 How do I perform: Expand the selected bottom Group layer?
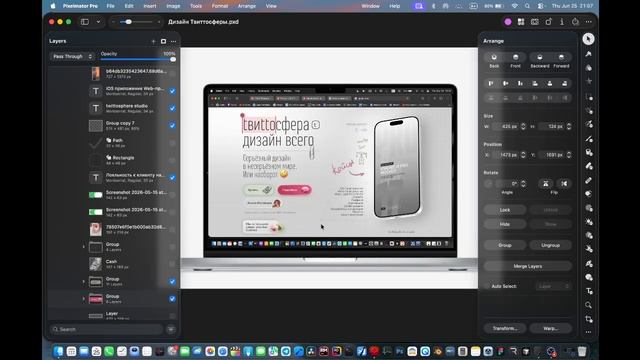84,299
